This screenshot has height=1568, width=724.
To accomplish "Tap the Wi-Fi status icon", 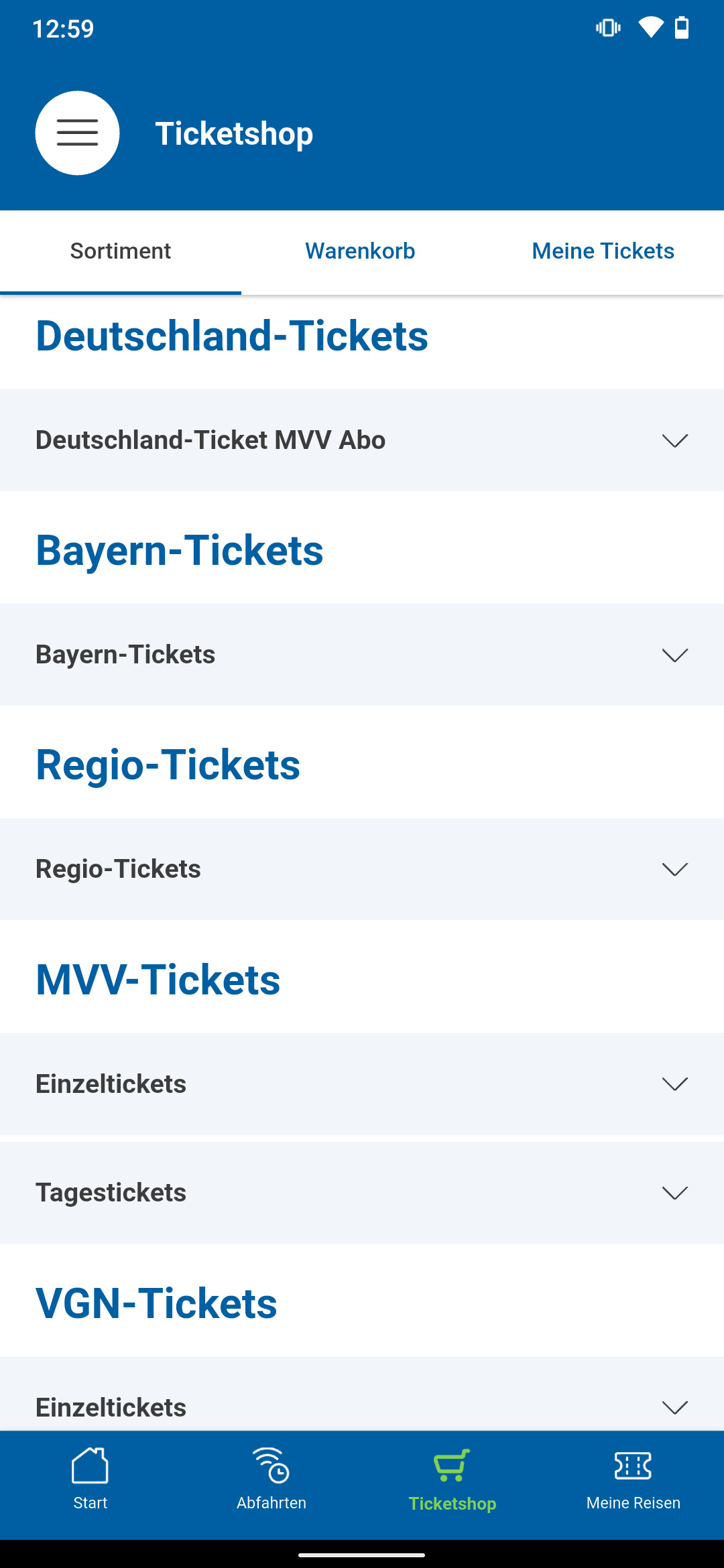I will [650, 27].
